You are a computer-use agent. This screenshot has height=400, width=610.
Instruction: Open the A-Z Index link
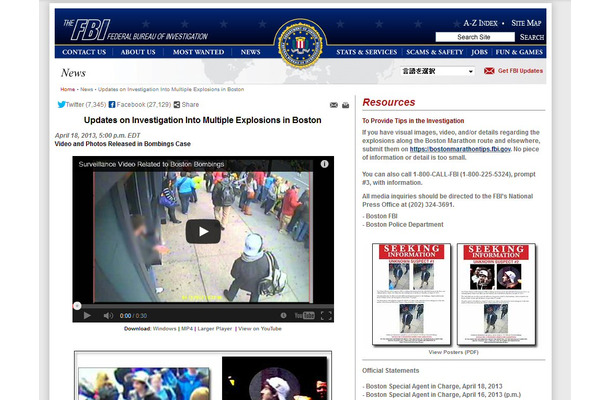click(480, 23)
